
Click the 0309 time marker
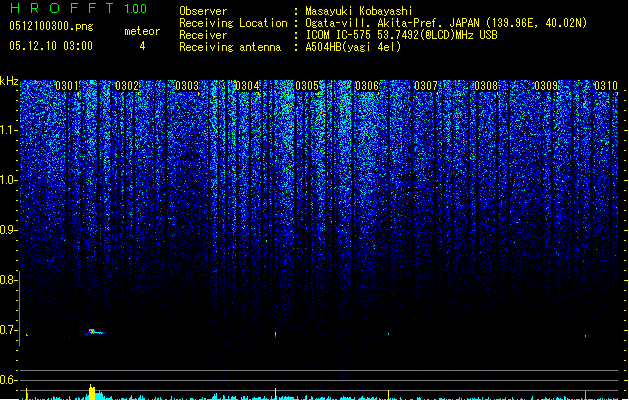click(546, 86)
